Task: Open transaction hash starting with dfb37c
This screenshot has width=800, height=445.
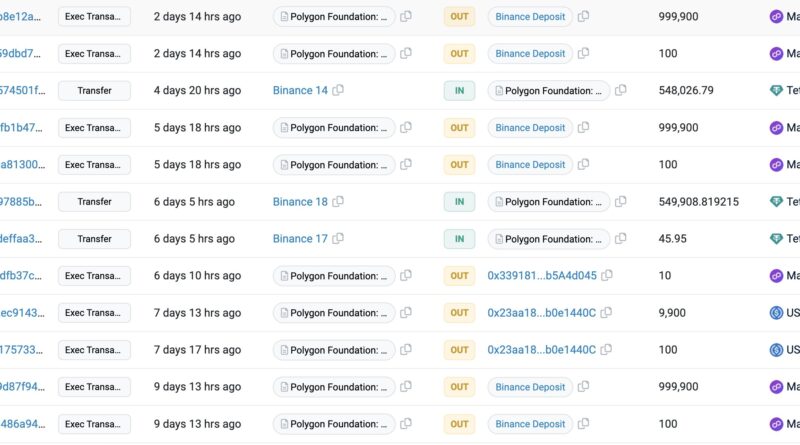Action: pos(22,276)
